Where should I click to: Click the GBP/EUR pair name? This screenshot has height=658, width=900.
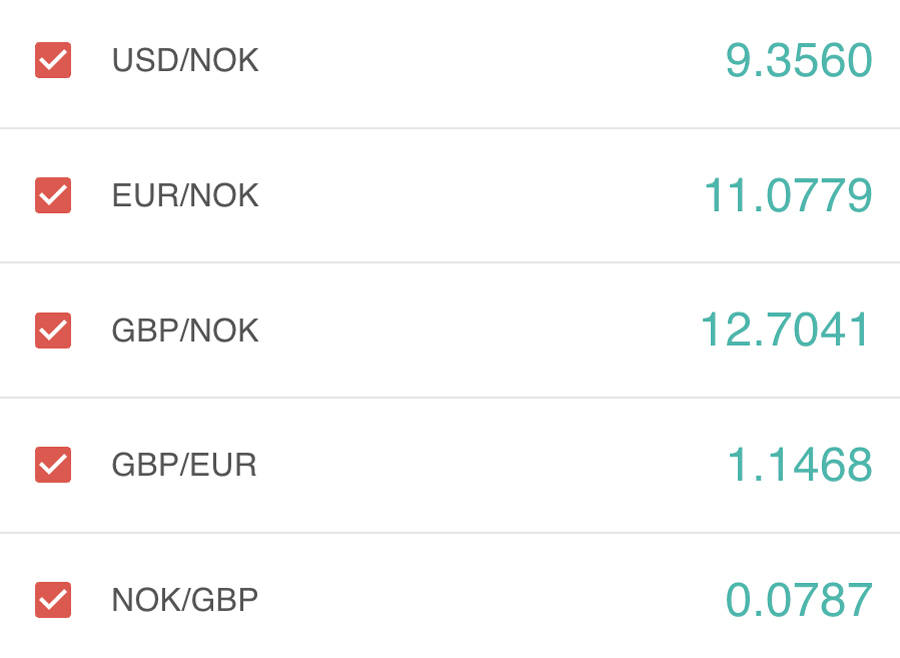(x=184, y=465)
